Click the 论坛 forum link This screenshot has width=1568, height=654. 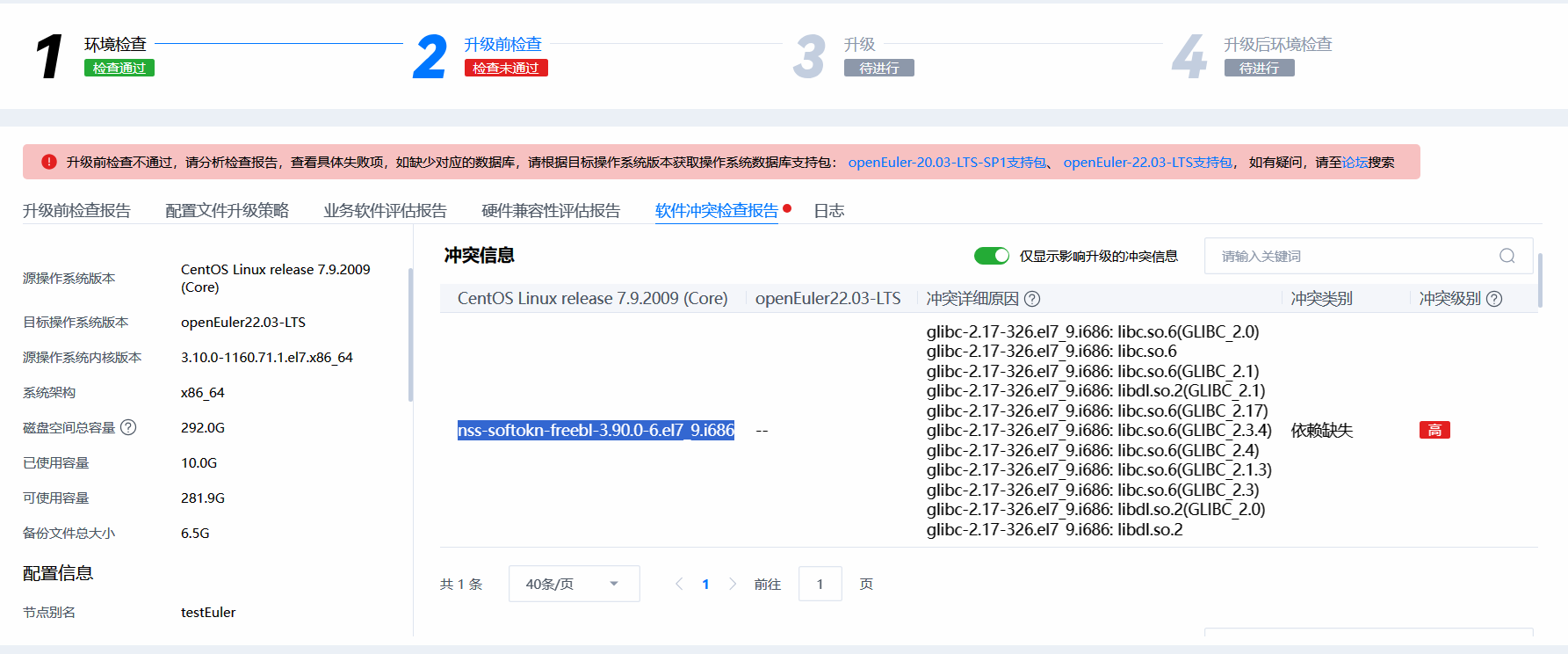click(x=1355, y=163)
